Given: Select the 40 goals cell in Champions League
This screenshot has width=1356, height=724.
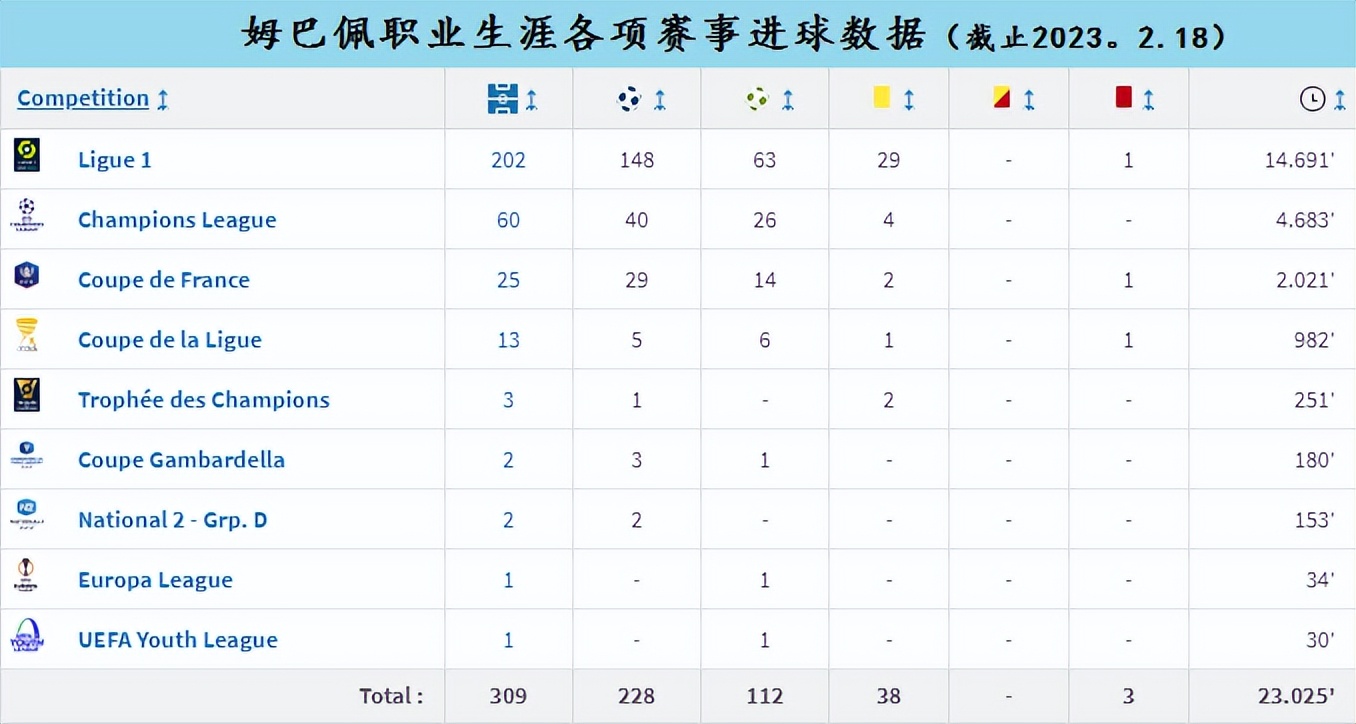Looking at the screenshot, I should click(x=637, y=220).
